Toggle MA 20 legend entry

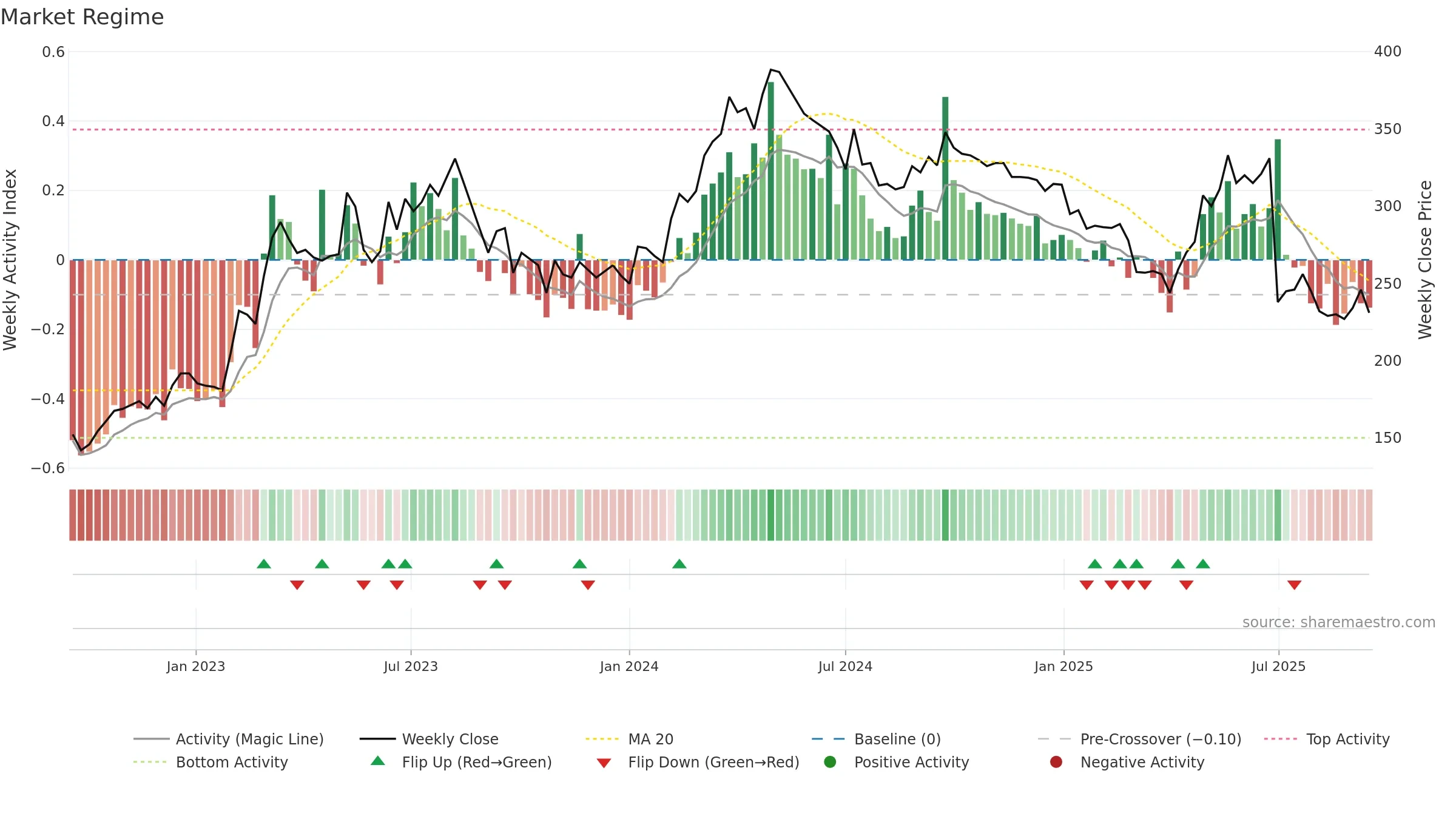[x=629, y=739]
